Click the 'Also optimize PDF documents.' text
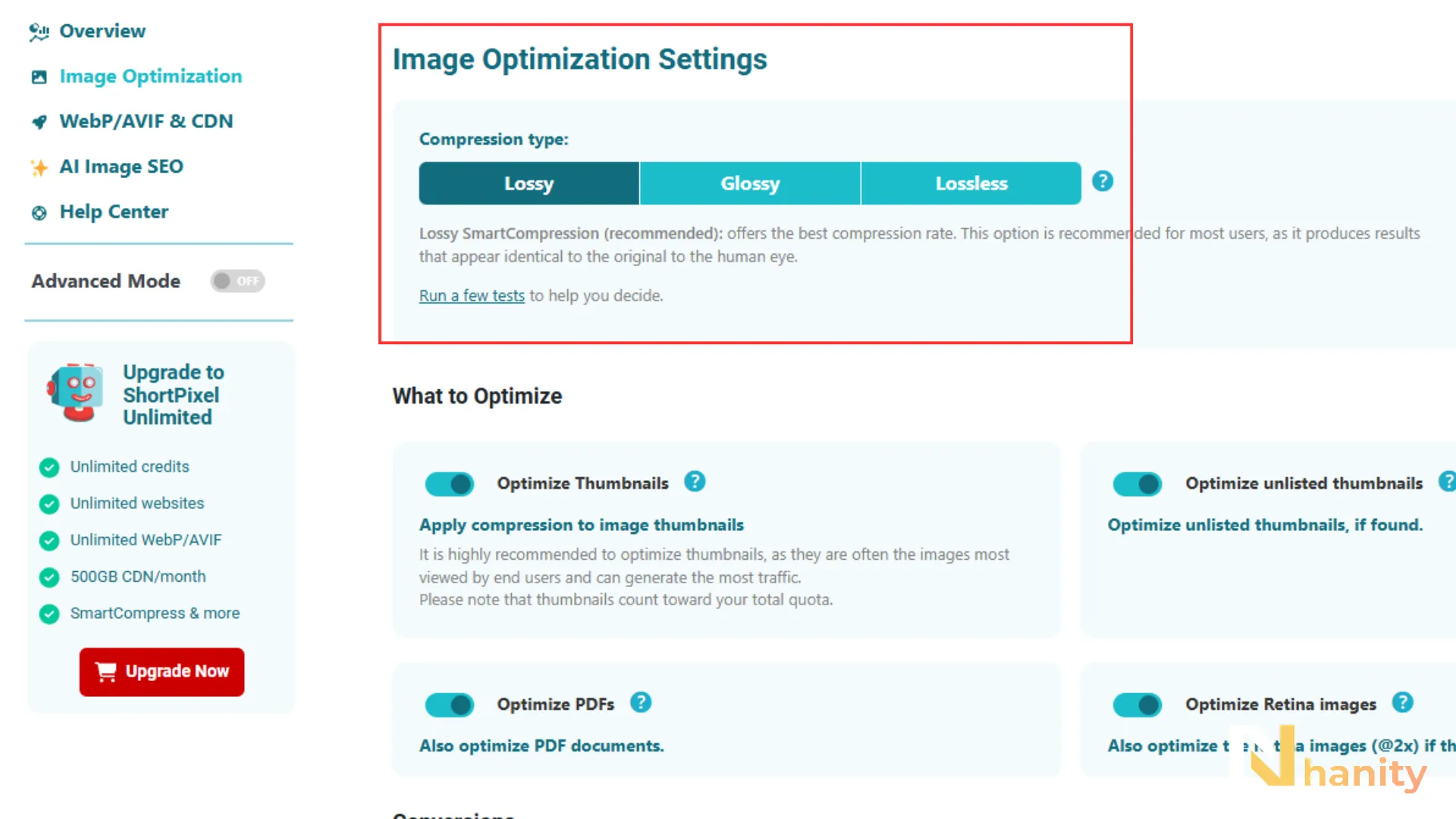 point(541,746)
